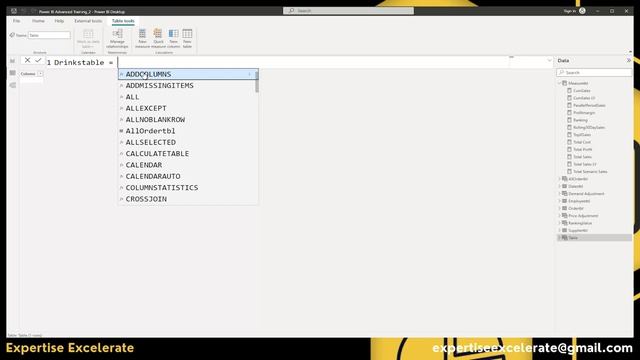Switch to Report view in left sidebar
The image size is (640, 360).
pyautogui.click(x=13, y=61)
